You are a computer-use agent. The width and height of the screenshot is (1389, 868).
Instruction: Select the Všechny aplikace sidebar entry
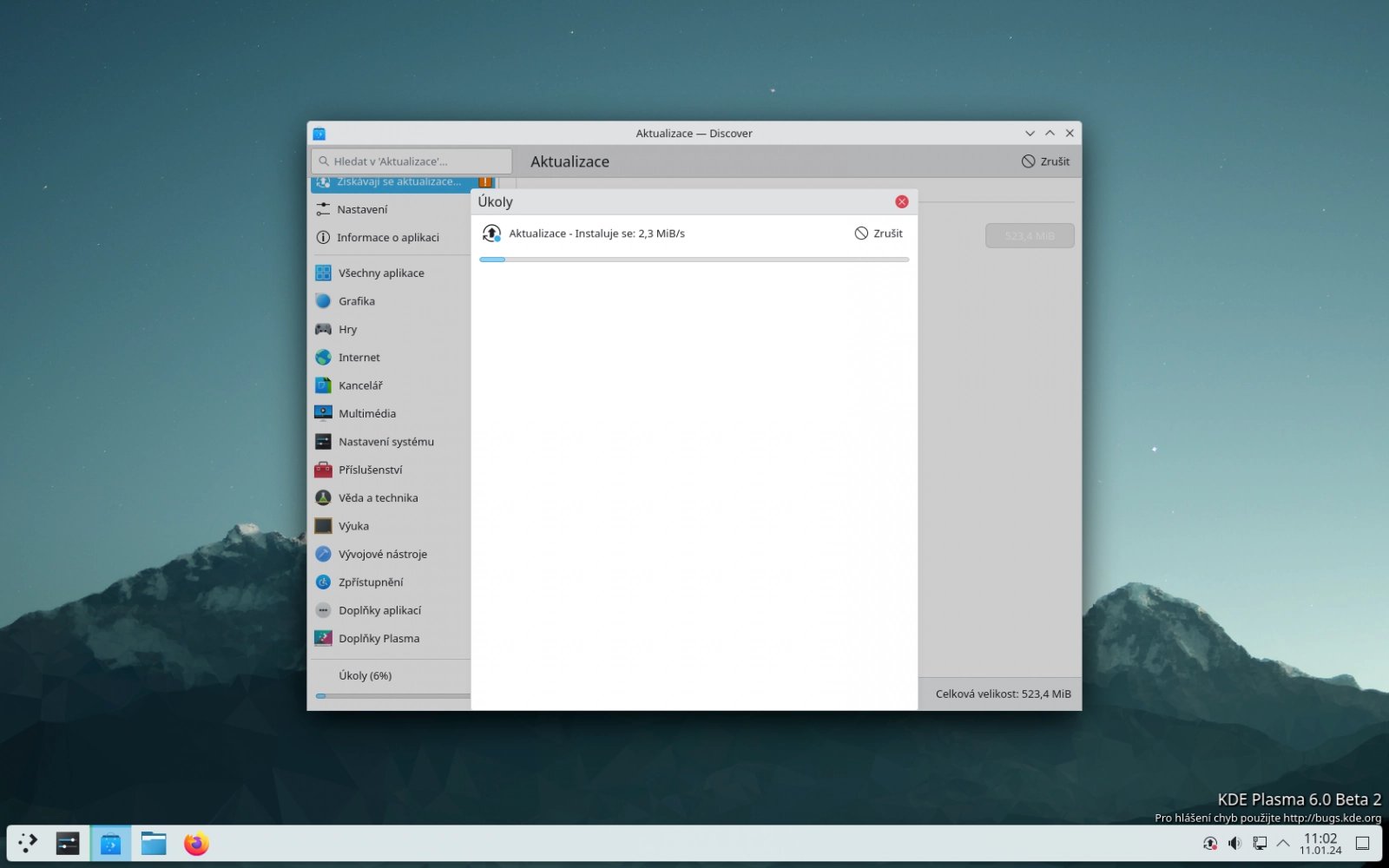391,273
